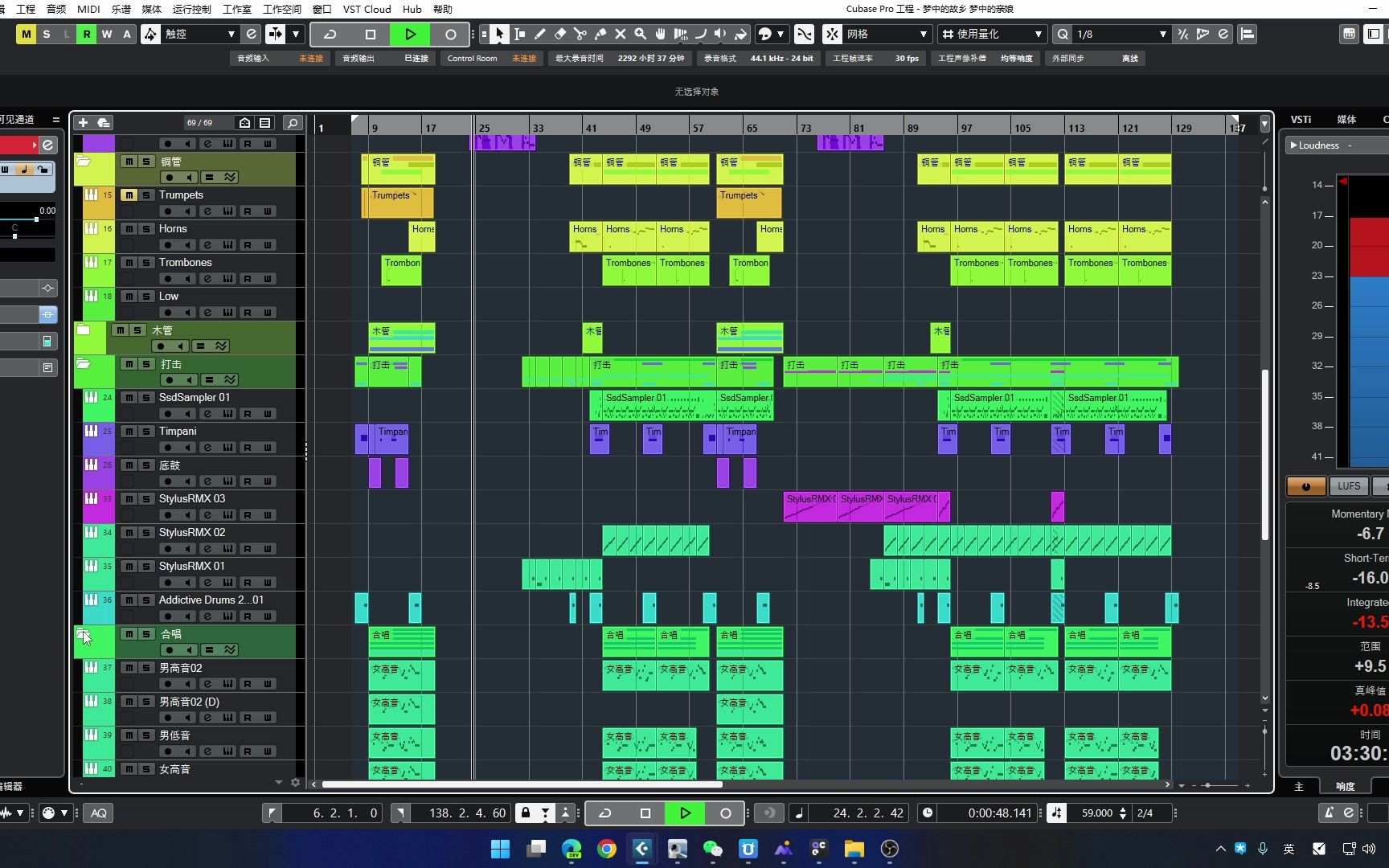The image size is (1389, 868).
Task: Open the track search magnifier
Action: [x=293, y=122]
